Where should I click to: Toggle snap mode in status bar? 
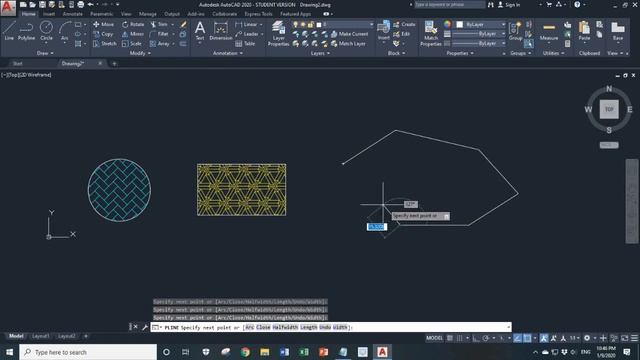coord(460,338)
